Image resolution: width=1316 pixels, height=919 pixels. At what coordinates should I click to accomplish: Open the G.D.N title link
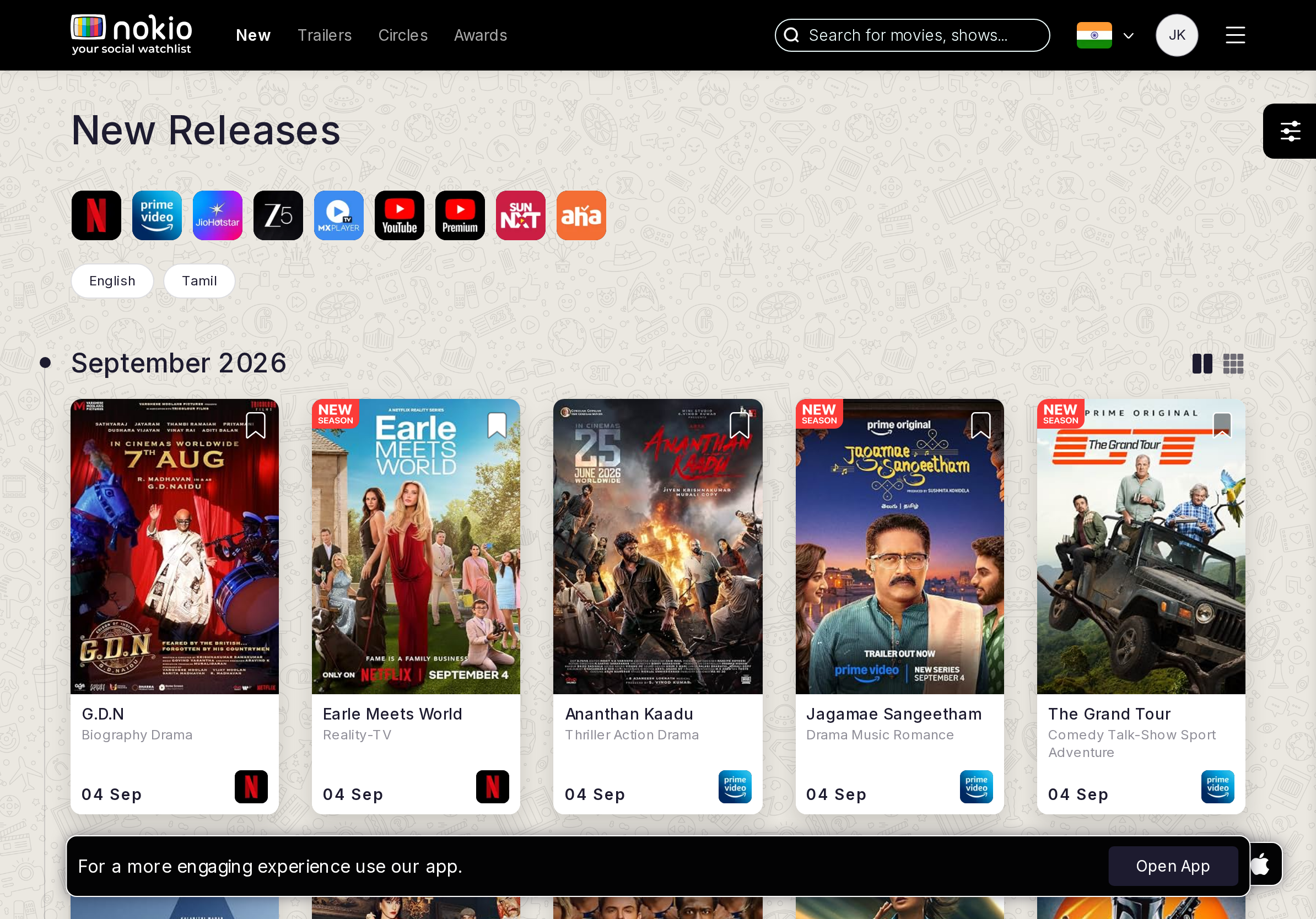103,714
